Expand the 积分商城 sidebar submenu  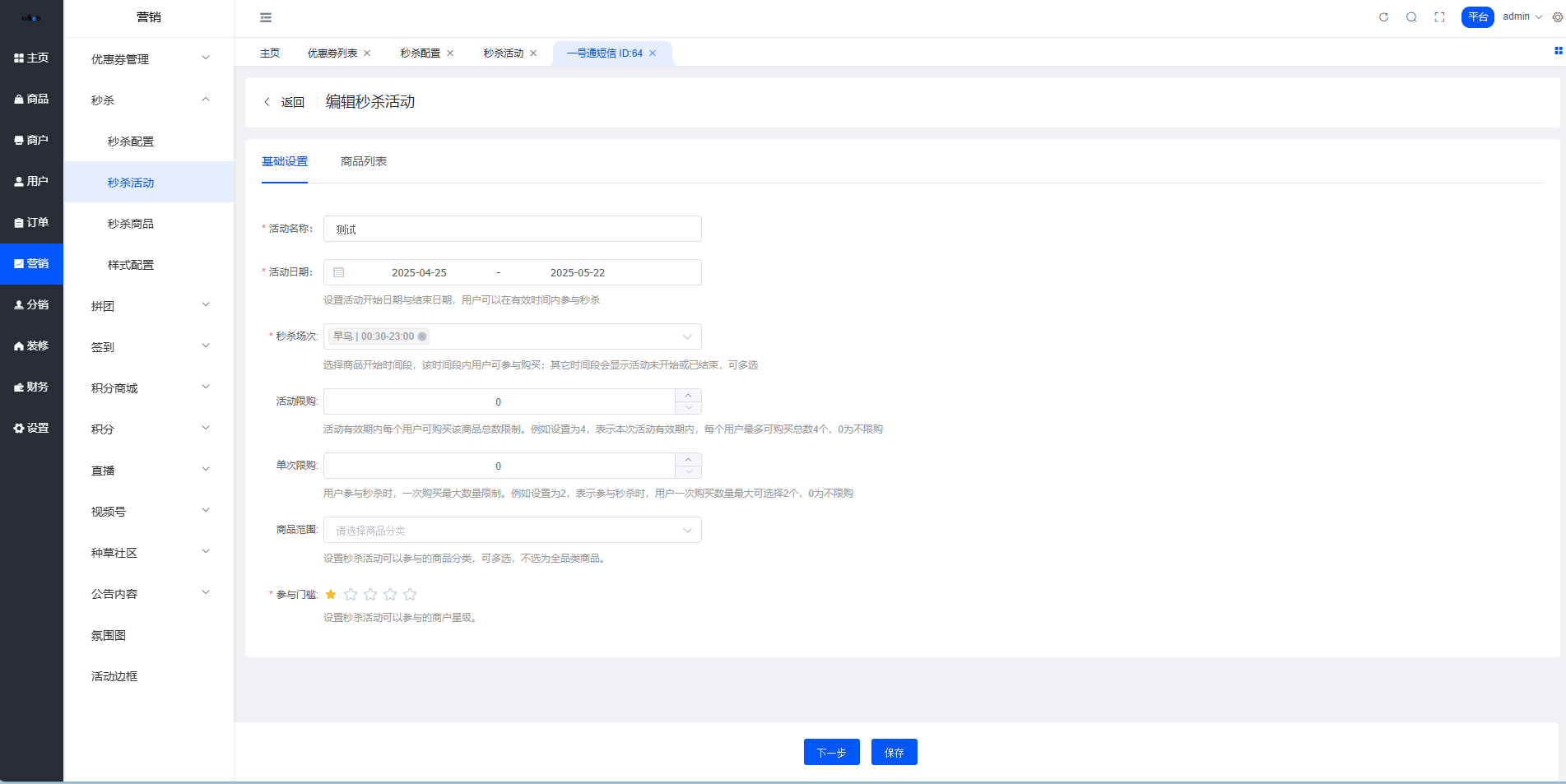coord(148,388)
